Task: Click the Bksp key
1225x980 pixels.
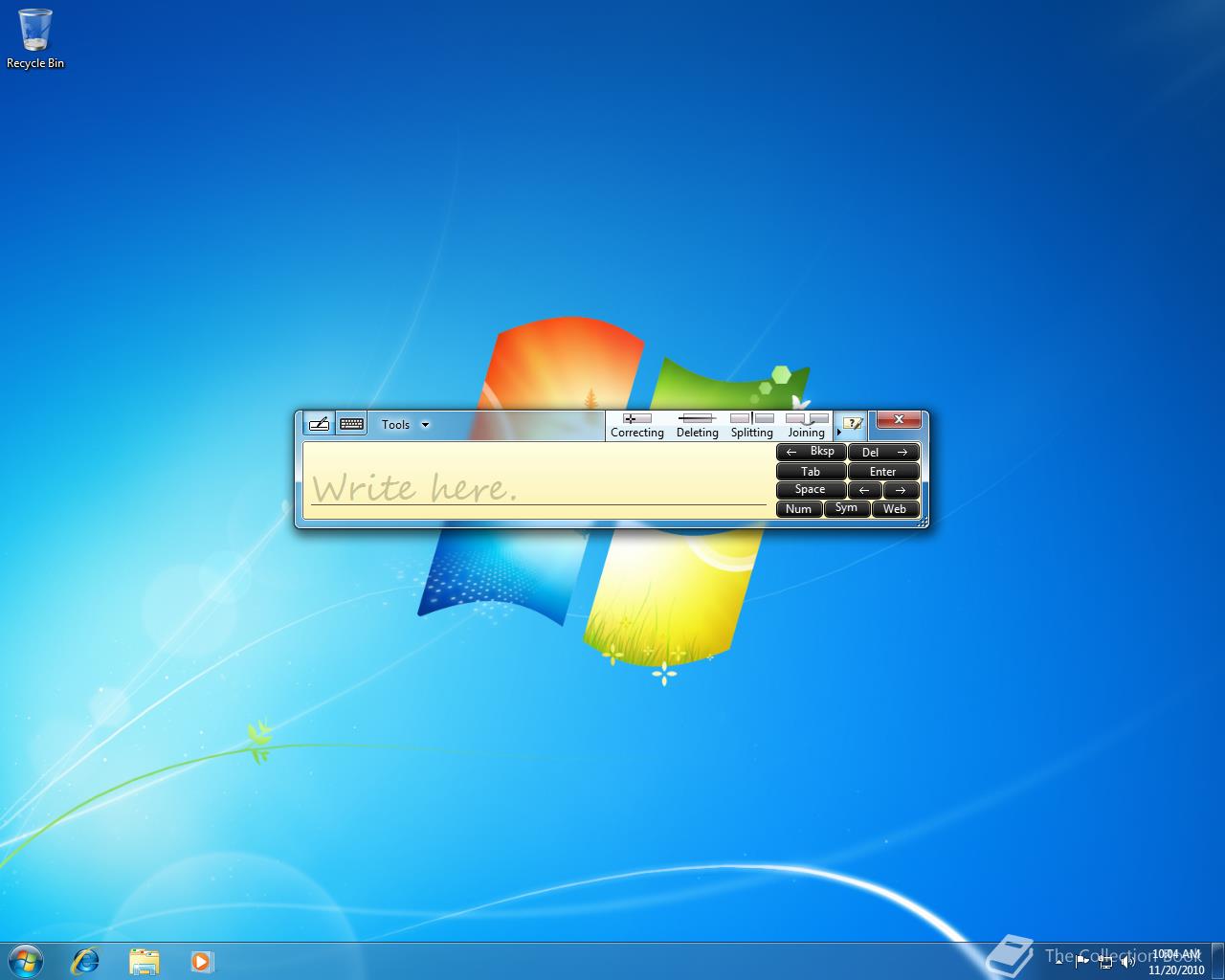Action: [x=812, y=452]
